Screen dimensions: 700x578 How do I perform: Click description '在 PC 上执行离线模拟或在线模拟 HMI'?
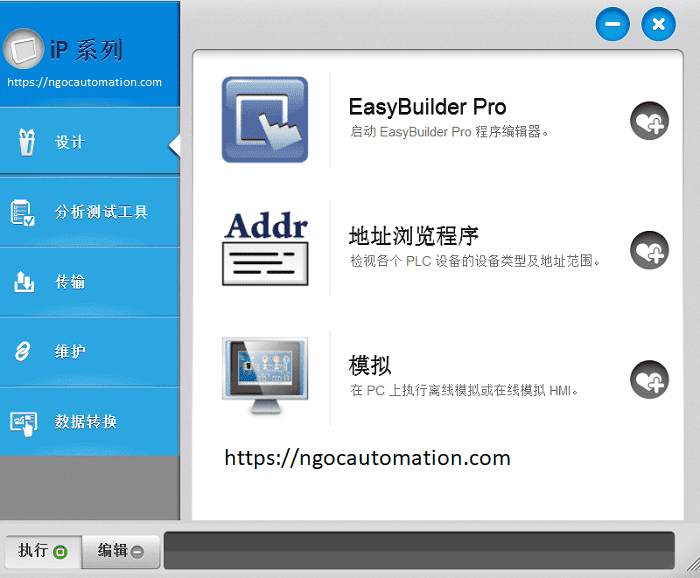464,391
